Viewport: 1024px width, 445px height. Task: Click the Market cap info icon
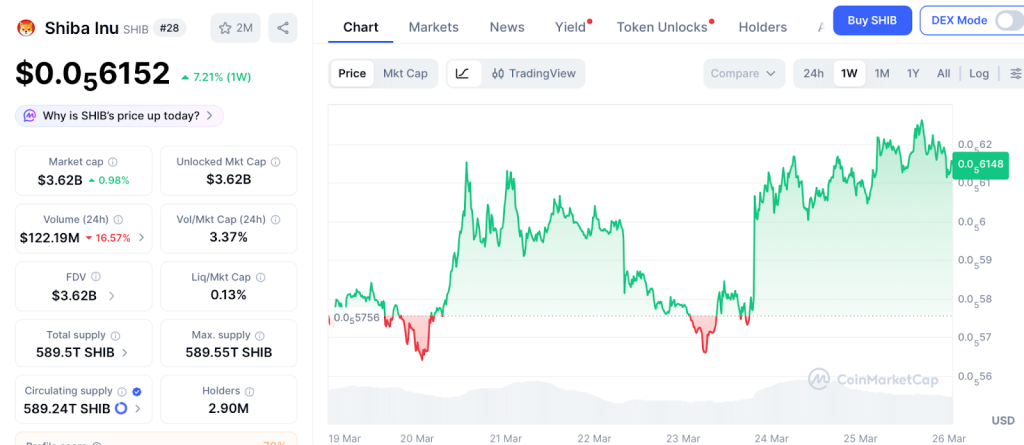click(112, 162)
